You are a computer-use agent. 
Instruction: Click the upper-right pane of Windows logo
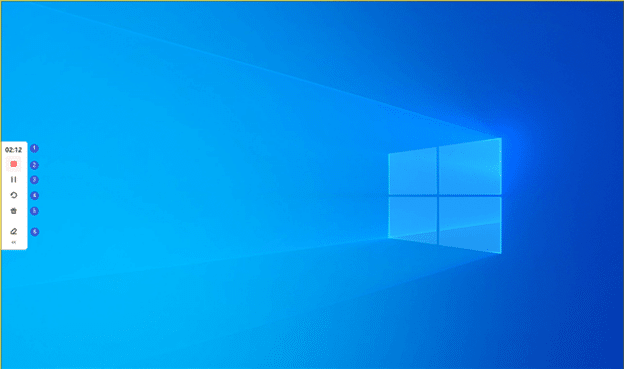coord(470,166)
